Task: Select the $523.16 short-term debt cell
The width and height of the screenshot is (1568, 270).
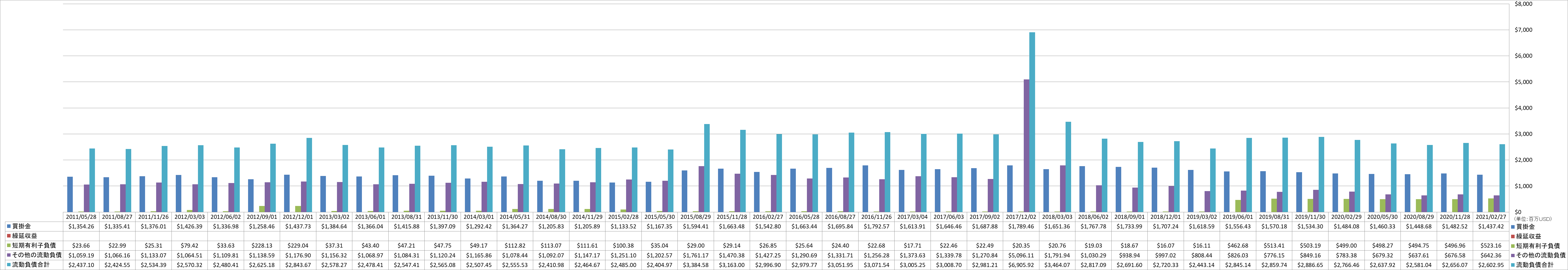Action: coord(1491,246)
